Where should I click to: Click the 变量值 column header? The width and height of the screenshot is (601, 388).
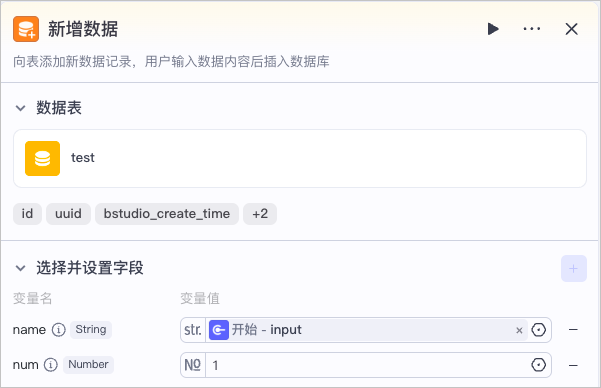point(200,298)
